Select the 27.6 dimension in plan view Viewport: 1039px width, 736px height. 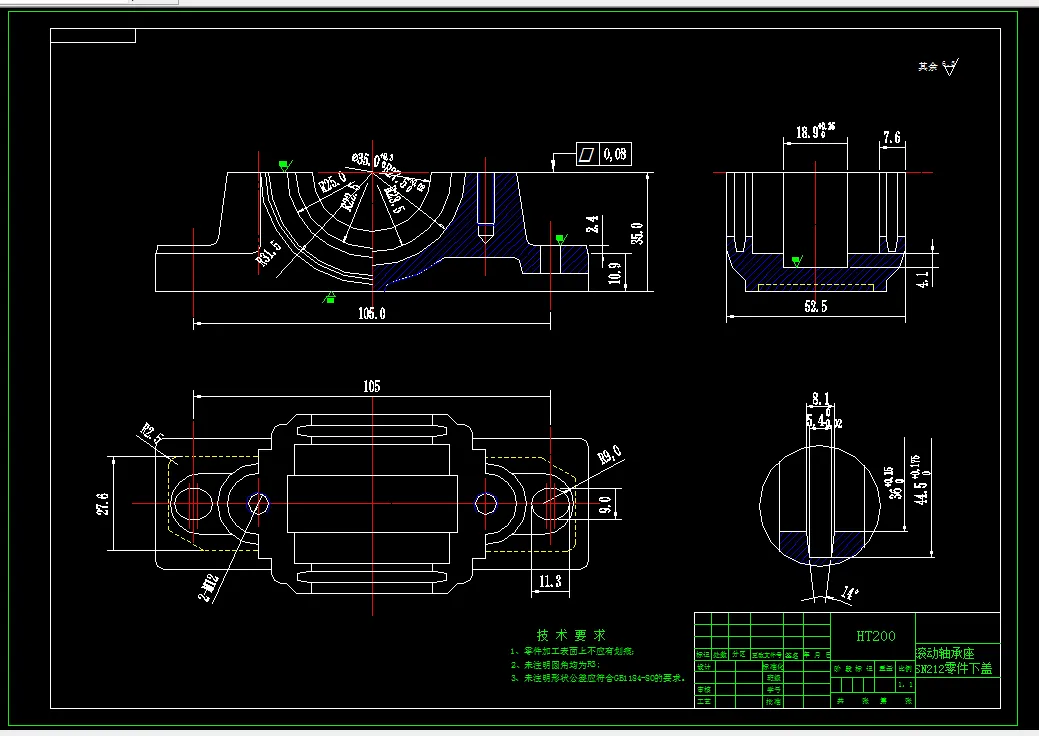[x=102, y=503]
